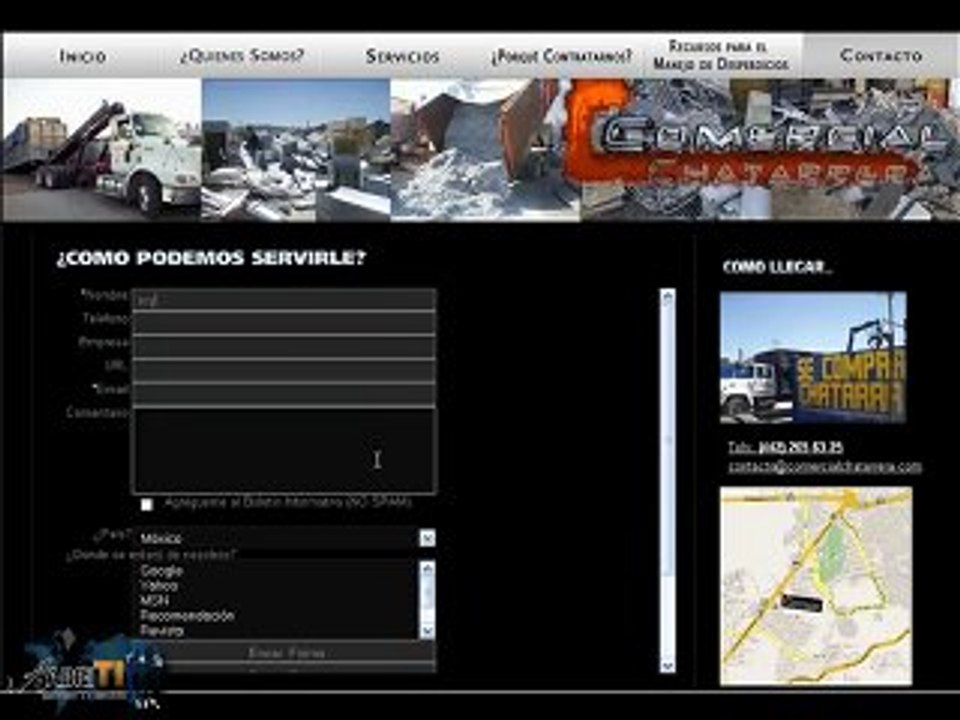Screen dimensions: 960x720
Task: Select Recomendación in the referral list
Action: 187,615
